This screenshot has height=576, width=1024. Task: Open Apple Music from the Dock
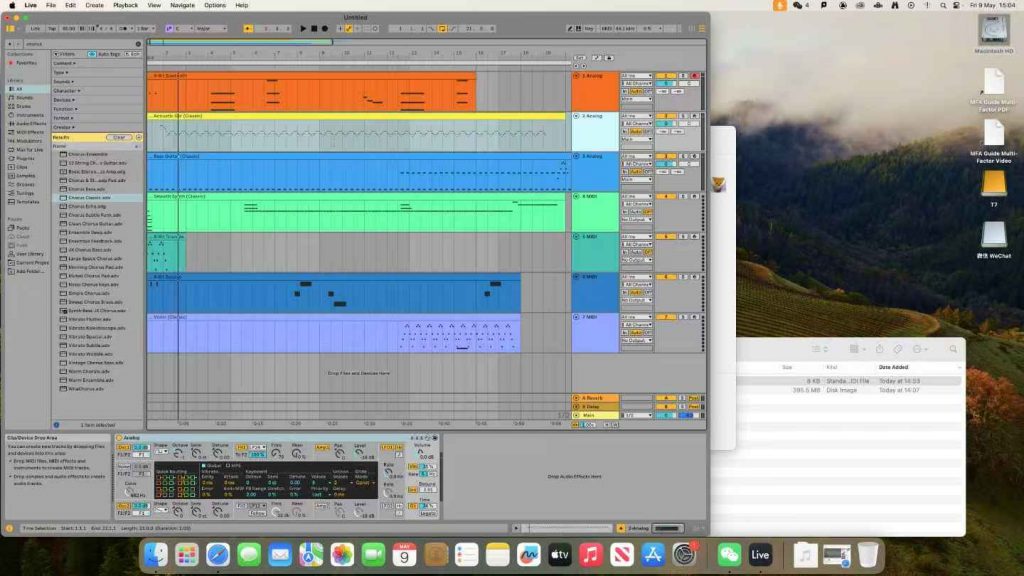[x=590, y=554]
